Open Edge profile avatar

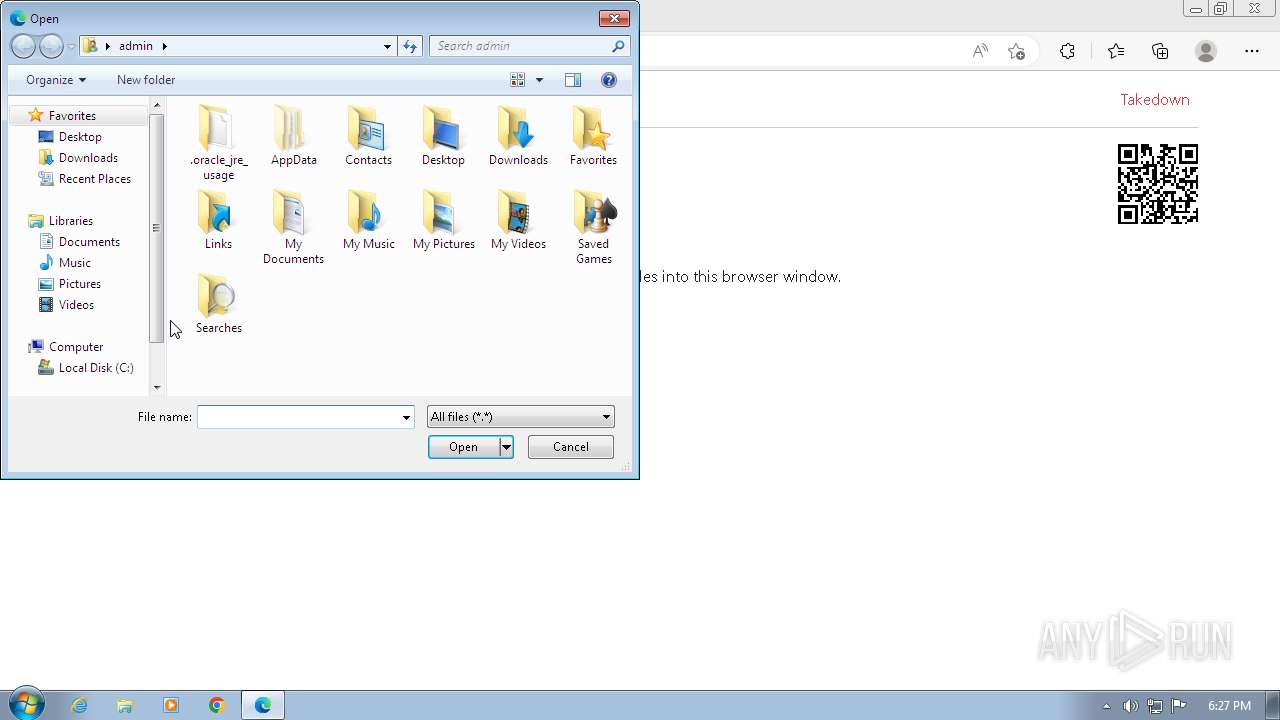coord(1206,51)
